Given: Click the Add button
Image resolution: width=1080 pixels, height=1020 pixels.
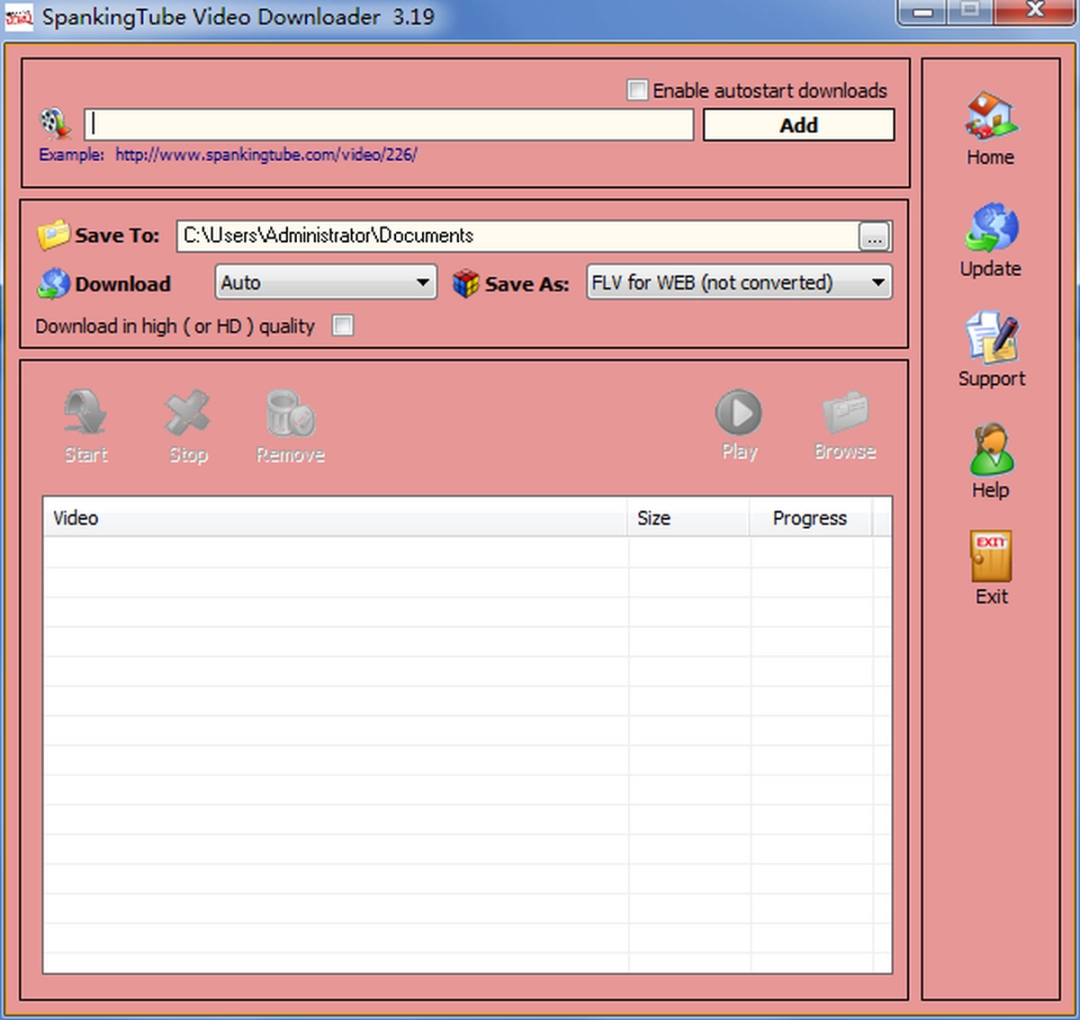Looking at the screenshot, I should (797, 124).
